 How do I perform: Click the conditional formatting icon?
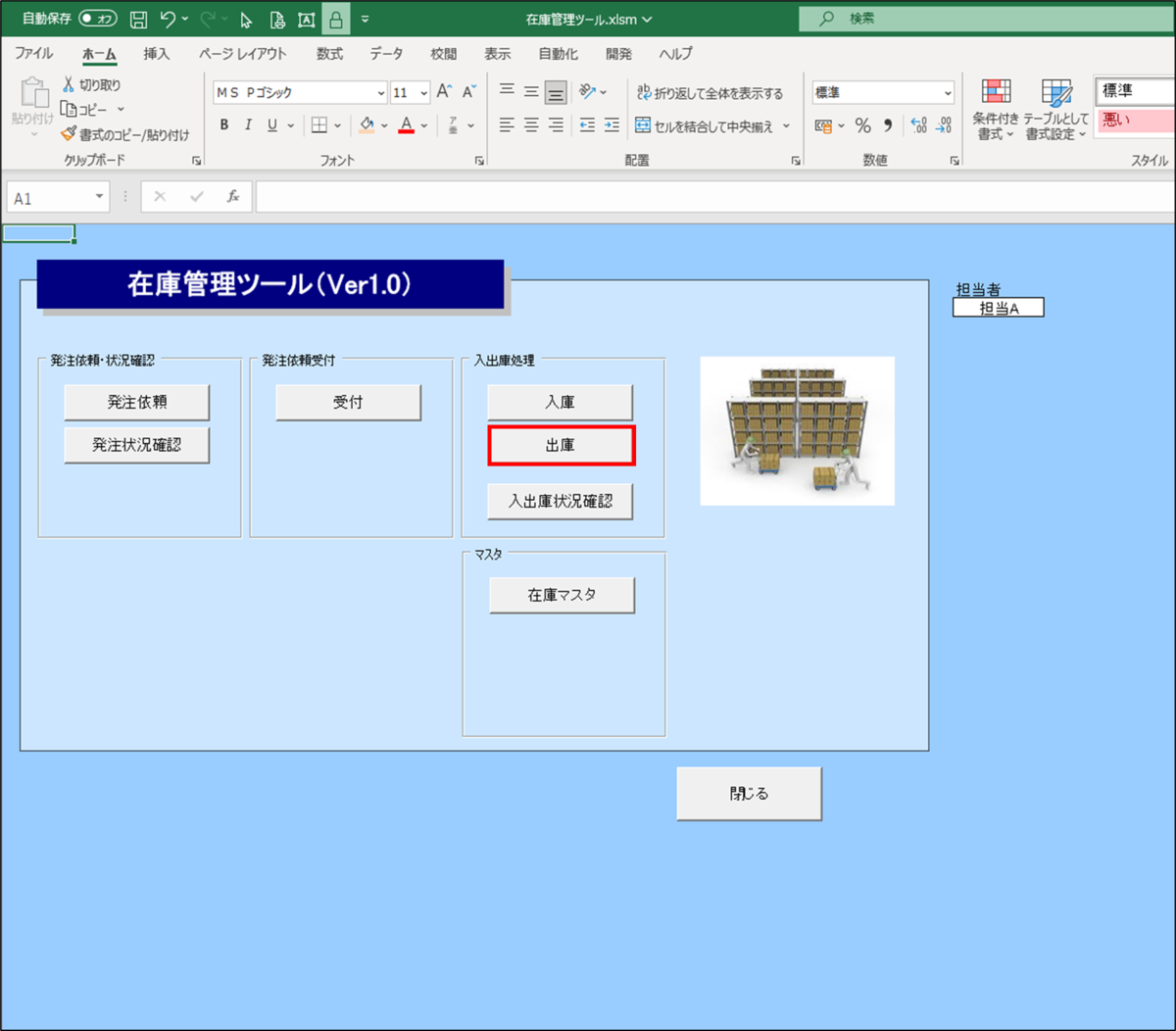tap(997, 93)
